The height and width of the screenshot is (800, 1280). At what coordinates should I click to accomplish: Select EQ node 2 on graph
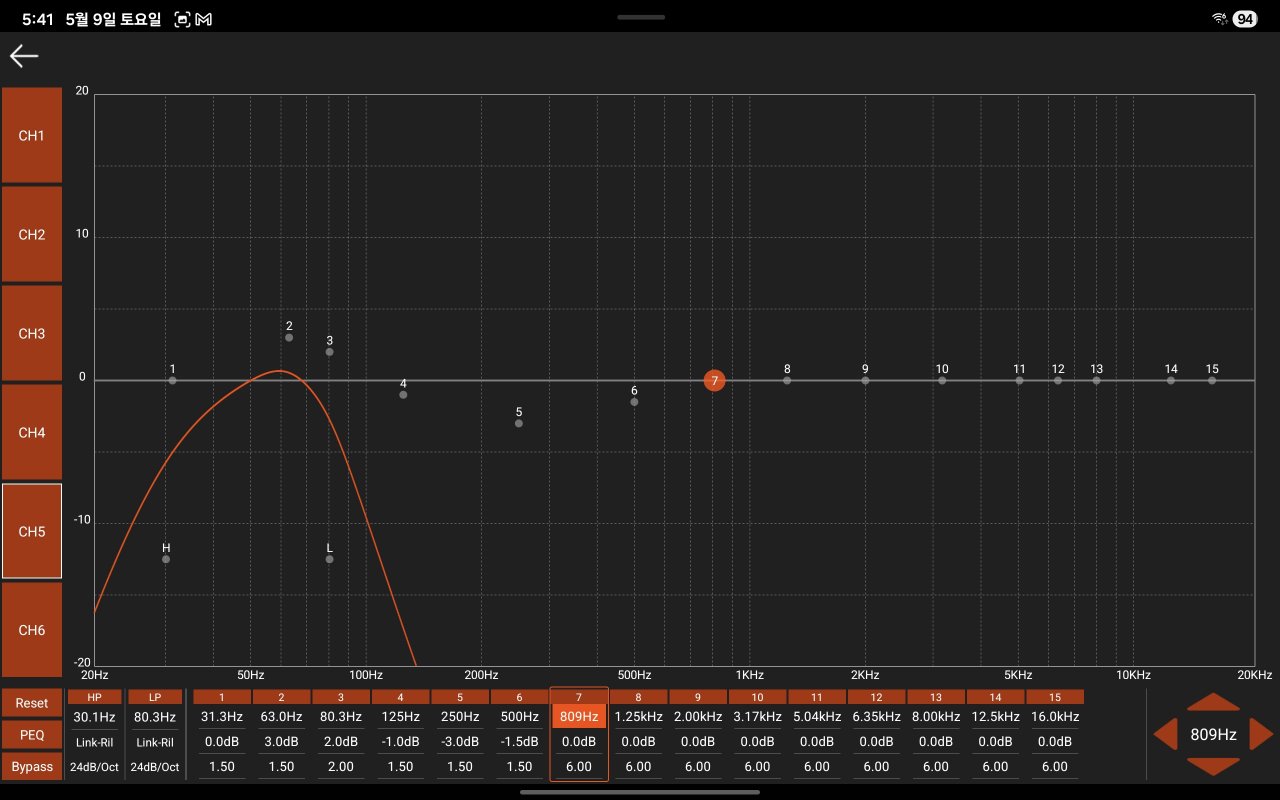pos(289,337)
